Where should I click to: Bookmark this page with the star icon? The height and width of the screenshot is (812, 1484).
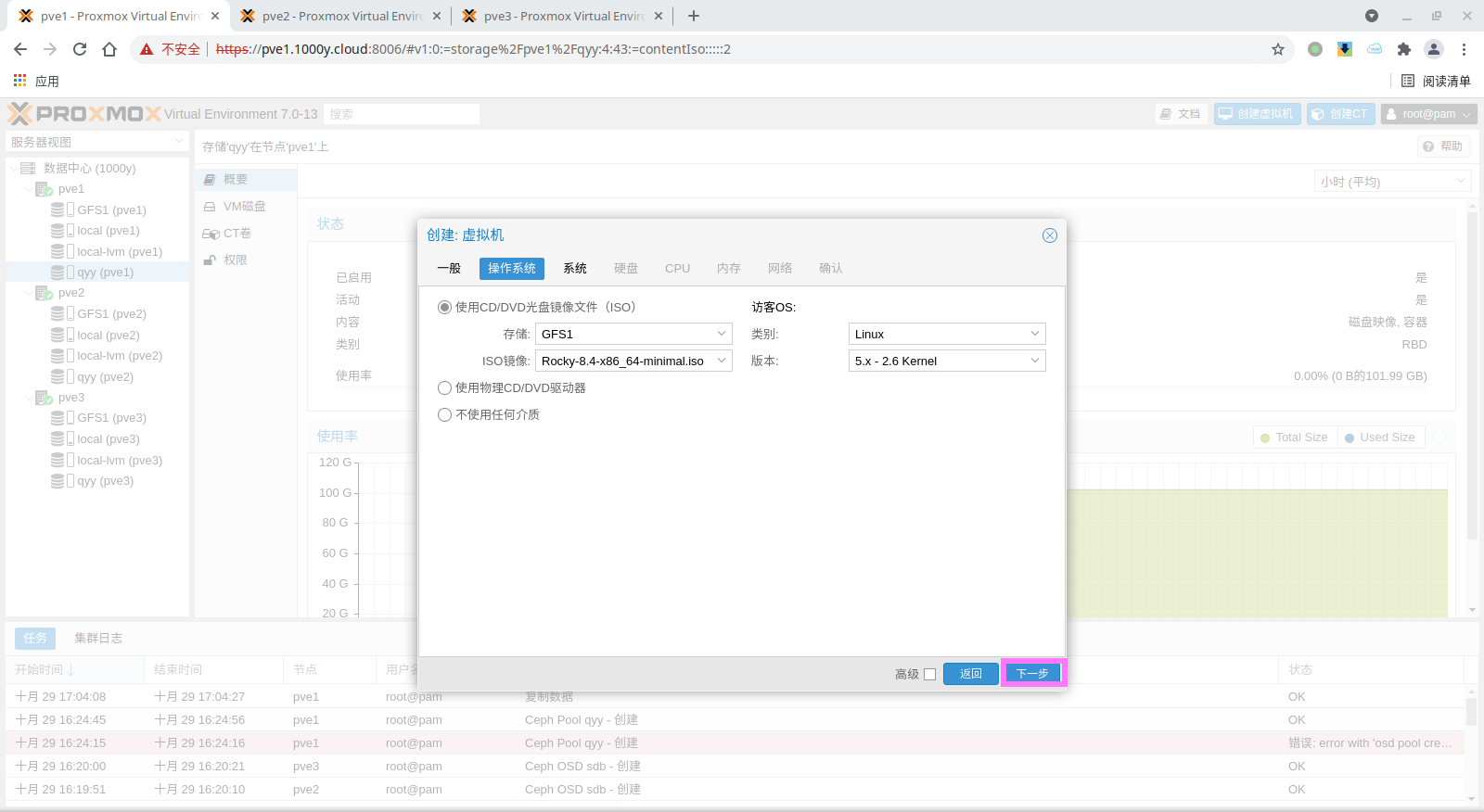point(1277,49)
